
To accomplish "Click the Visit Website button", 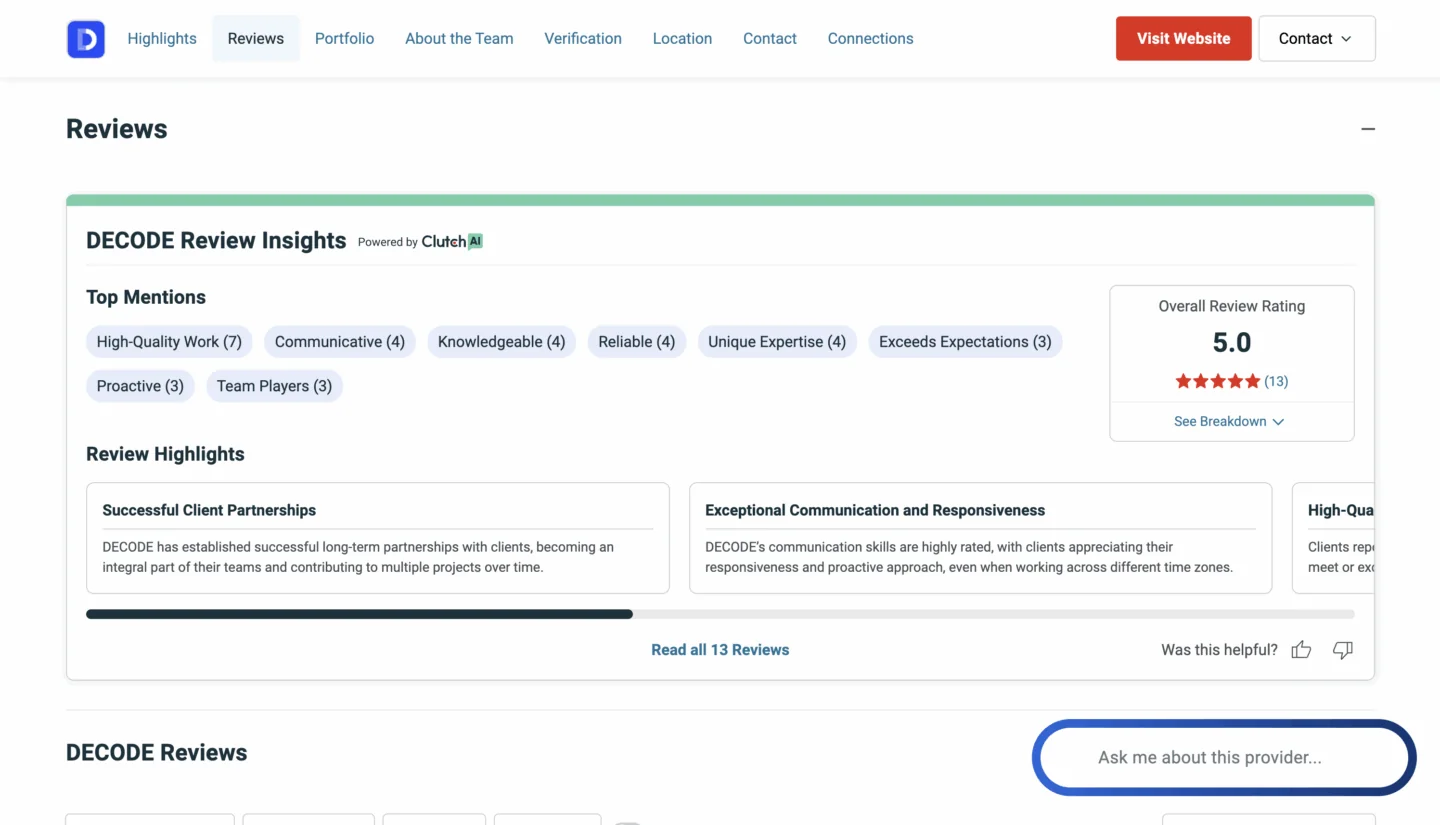I will coord(1184,38).
